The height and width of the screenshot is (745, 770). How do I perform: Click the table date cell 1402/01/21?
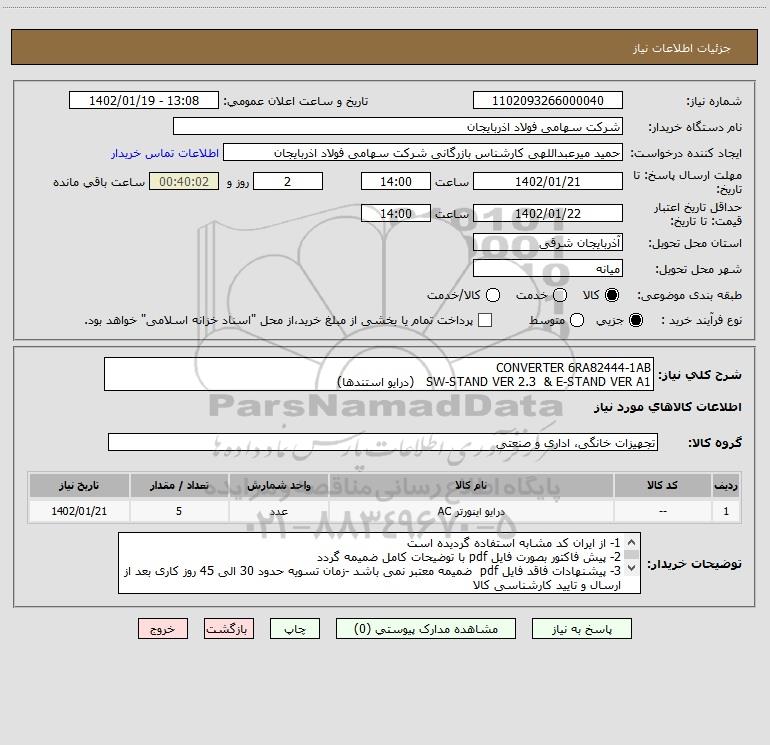tap(79, 511)
